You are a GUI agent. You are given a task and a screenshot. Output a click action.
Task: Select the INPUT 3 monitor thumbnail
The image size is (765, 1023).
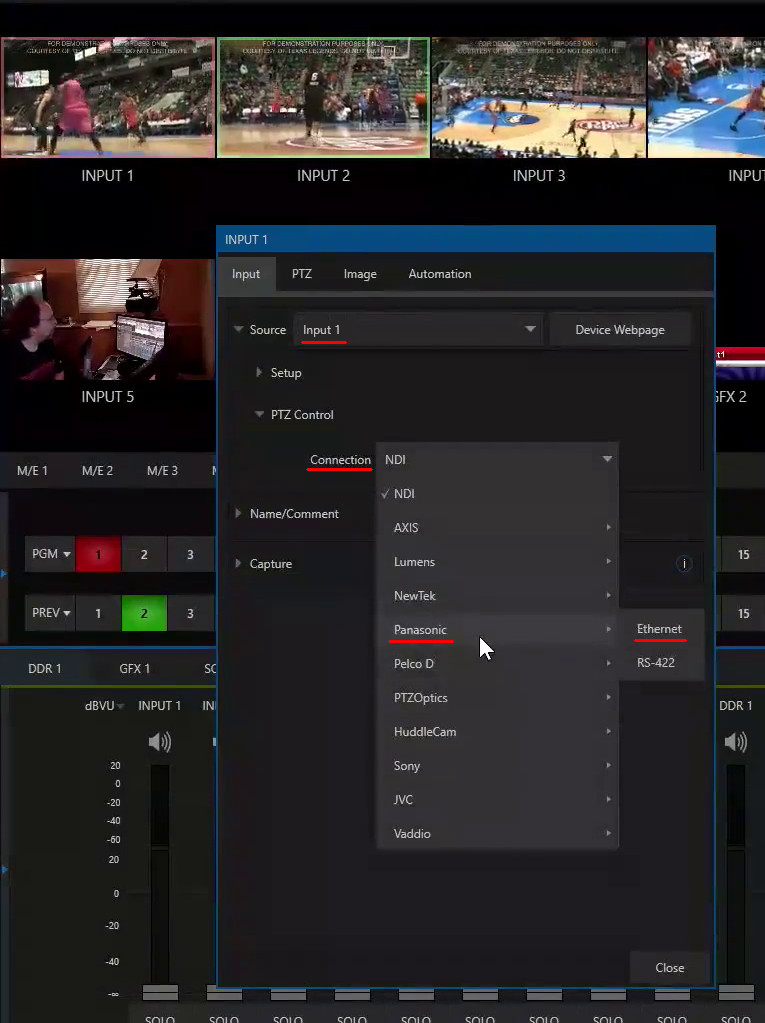pyautogui.click(x=539, y=97)
